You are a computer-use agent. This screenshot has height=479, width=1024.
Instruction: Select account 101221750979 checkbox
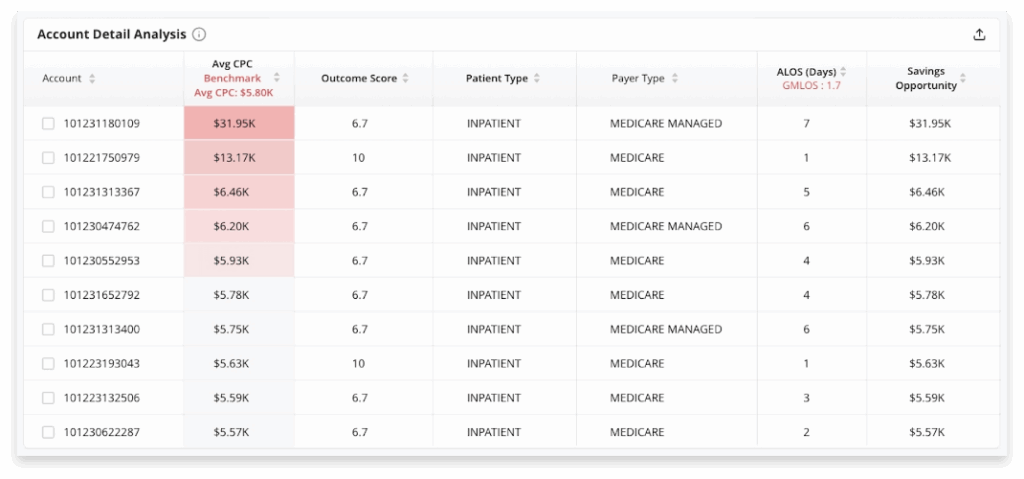coord(48,158)
